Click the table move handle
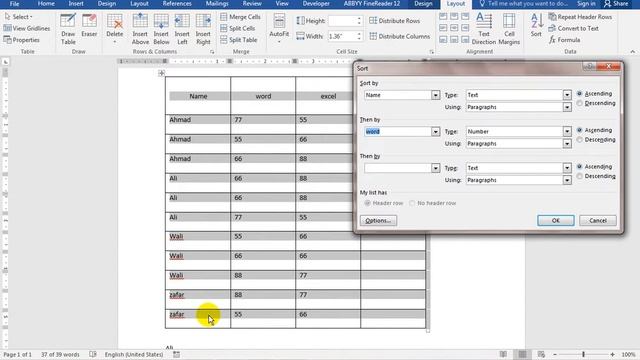 pos(162,73)
